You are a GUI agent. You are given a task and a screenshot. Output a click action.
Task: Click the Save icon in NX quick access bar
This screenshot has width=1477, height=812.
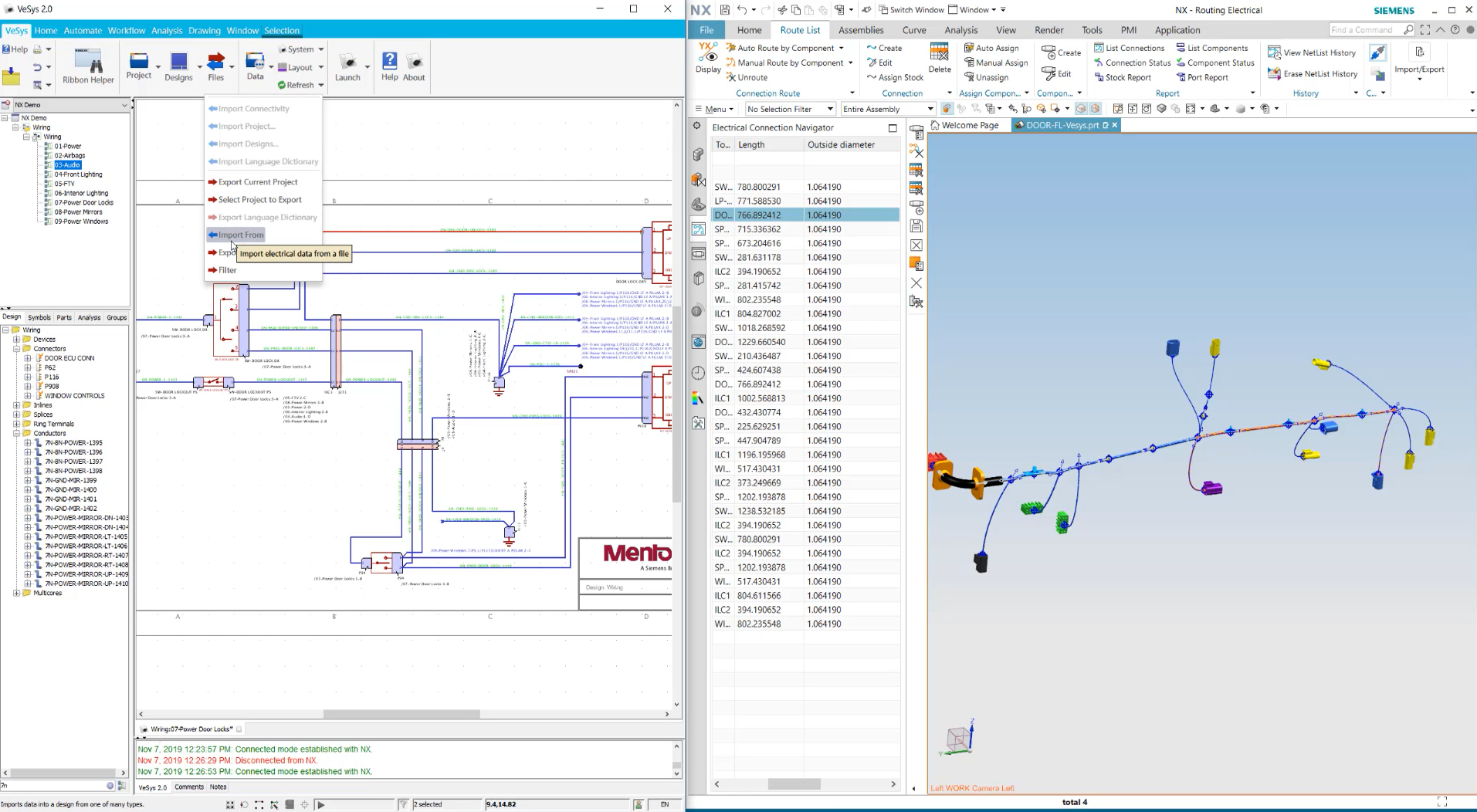(x=724, y=9)
